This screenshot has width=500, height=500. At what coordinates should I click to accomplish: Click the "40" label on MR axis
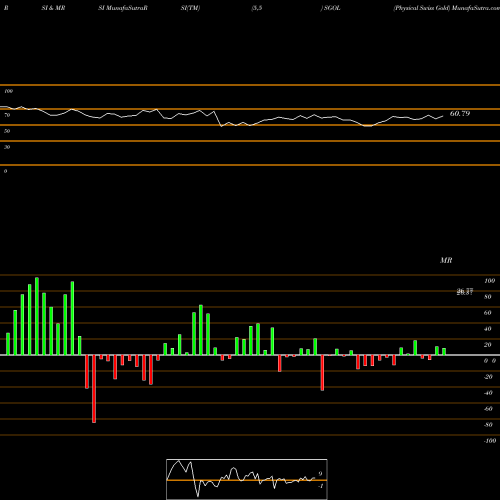(488, 329)
